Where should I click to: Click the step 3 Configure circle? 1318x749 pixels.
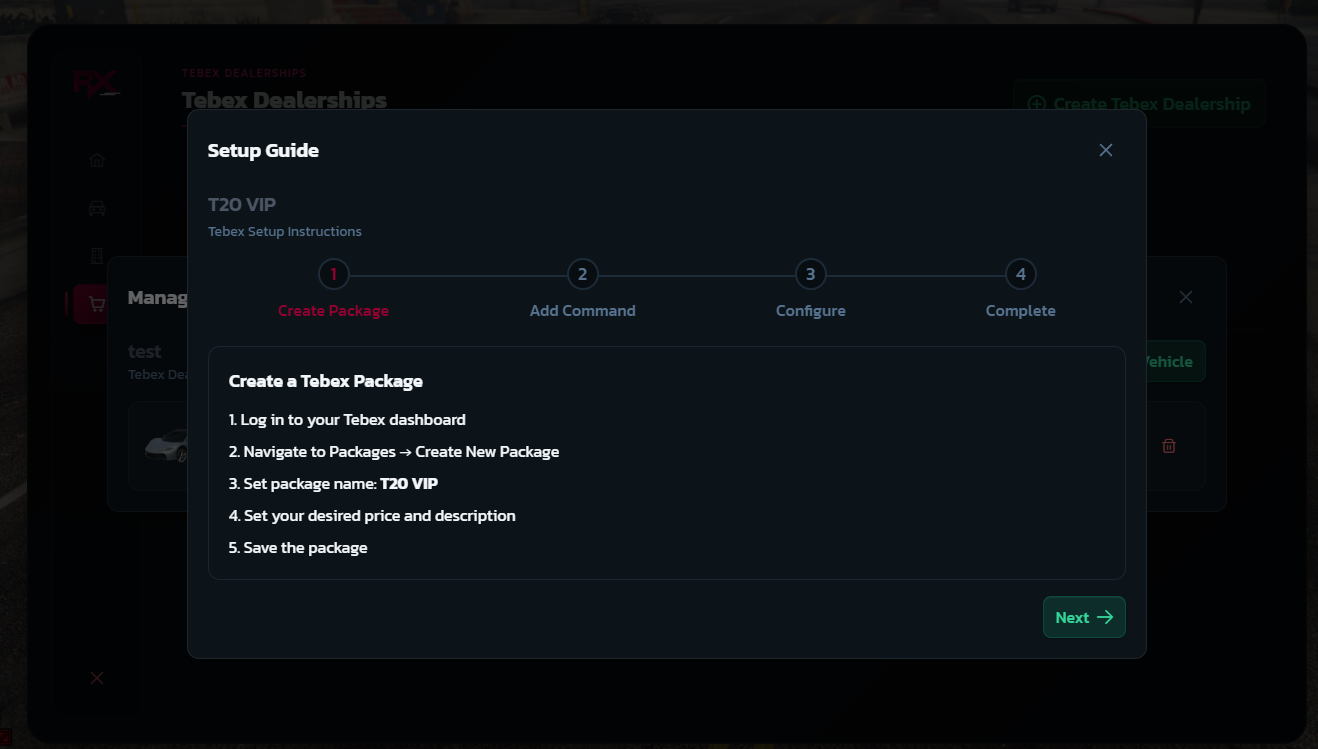[810, 274]
